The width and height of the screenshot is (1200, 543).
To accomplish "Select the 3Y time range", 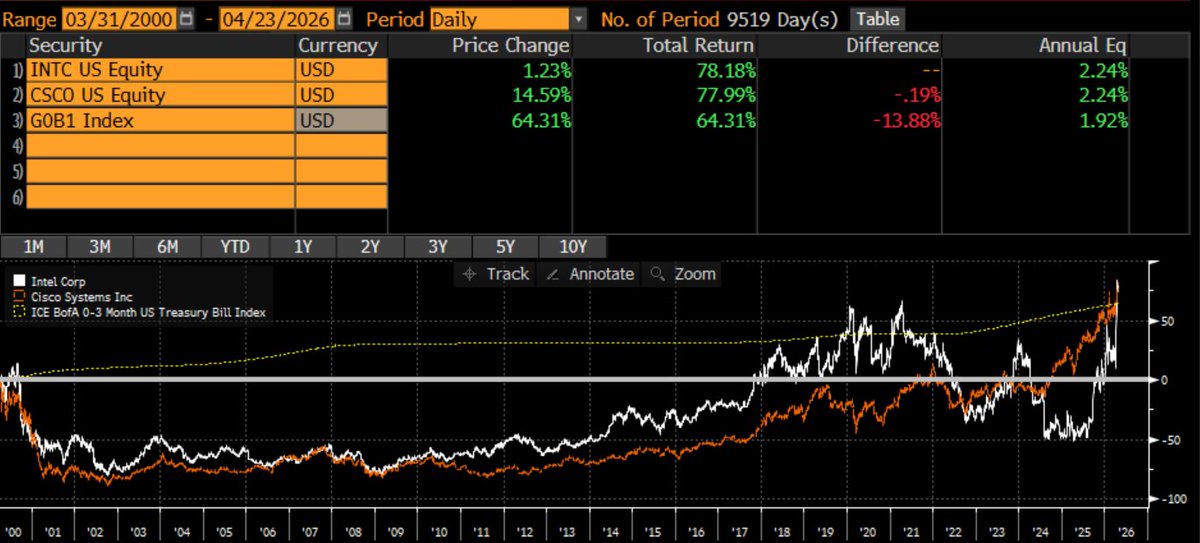I will coord(437,247).
